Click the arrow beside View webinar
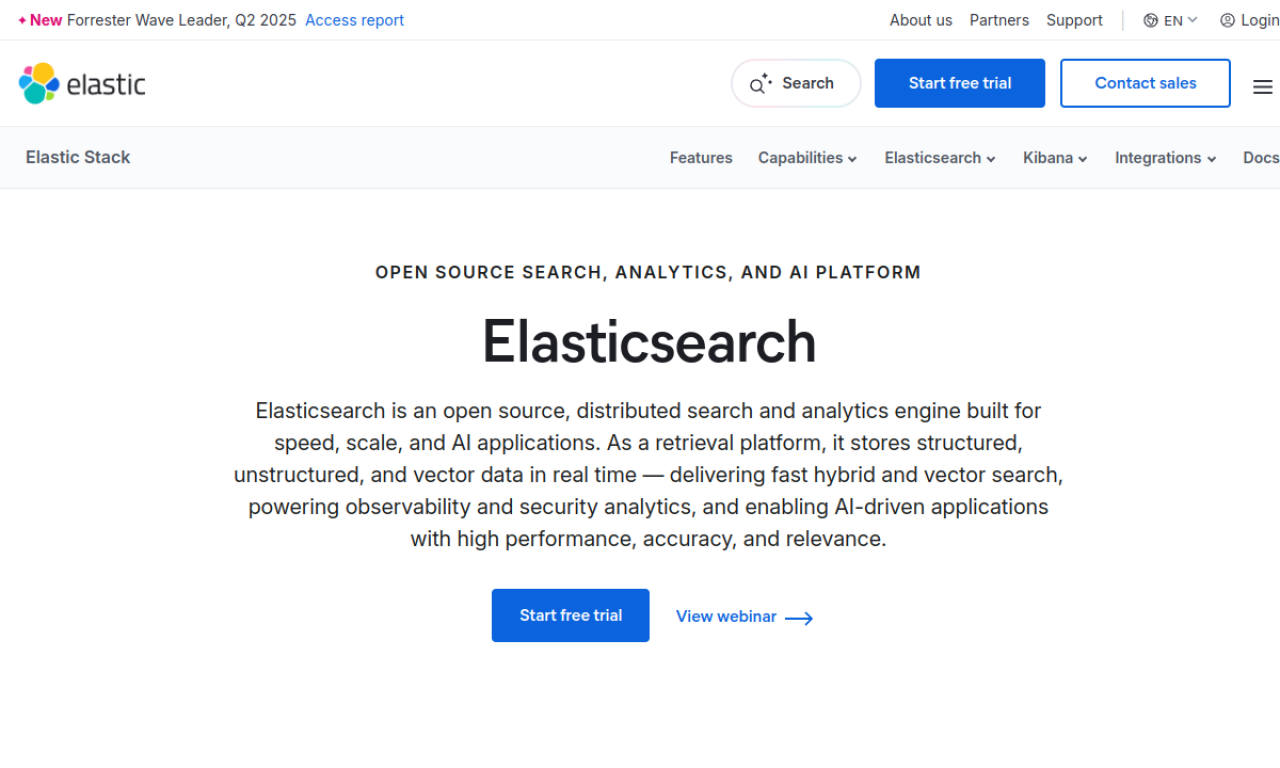 click(x=798, y=617)
